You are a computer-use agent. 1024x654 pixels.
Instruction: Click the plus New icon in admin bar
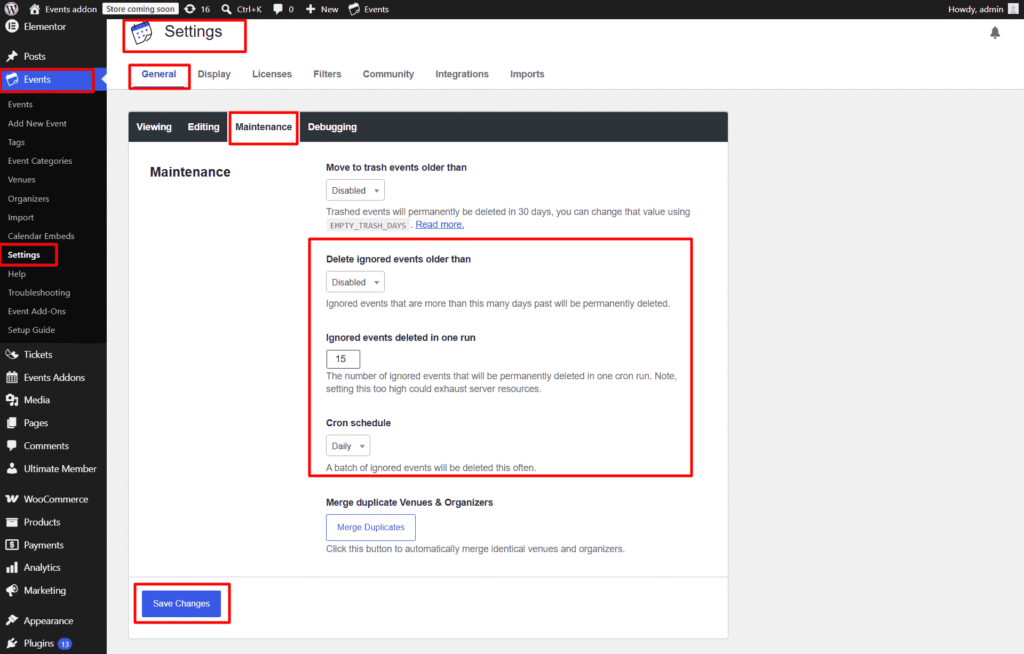click(x=310, y=9)
